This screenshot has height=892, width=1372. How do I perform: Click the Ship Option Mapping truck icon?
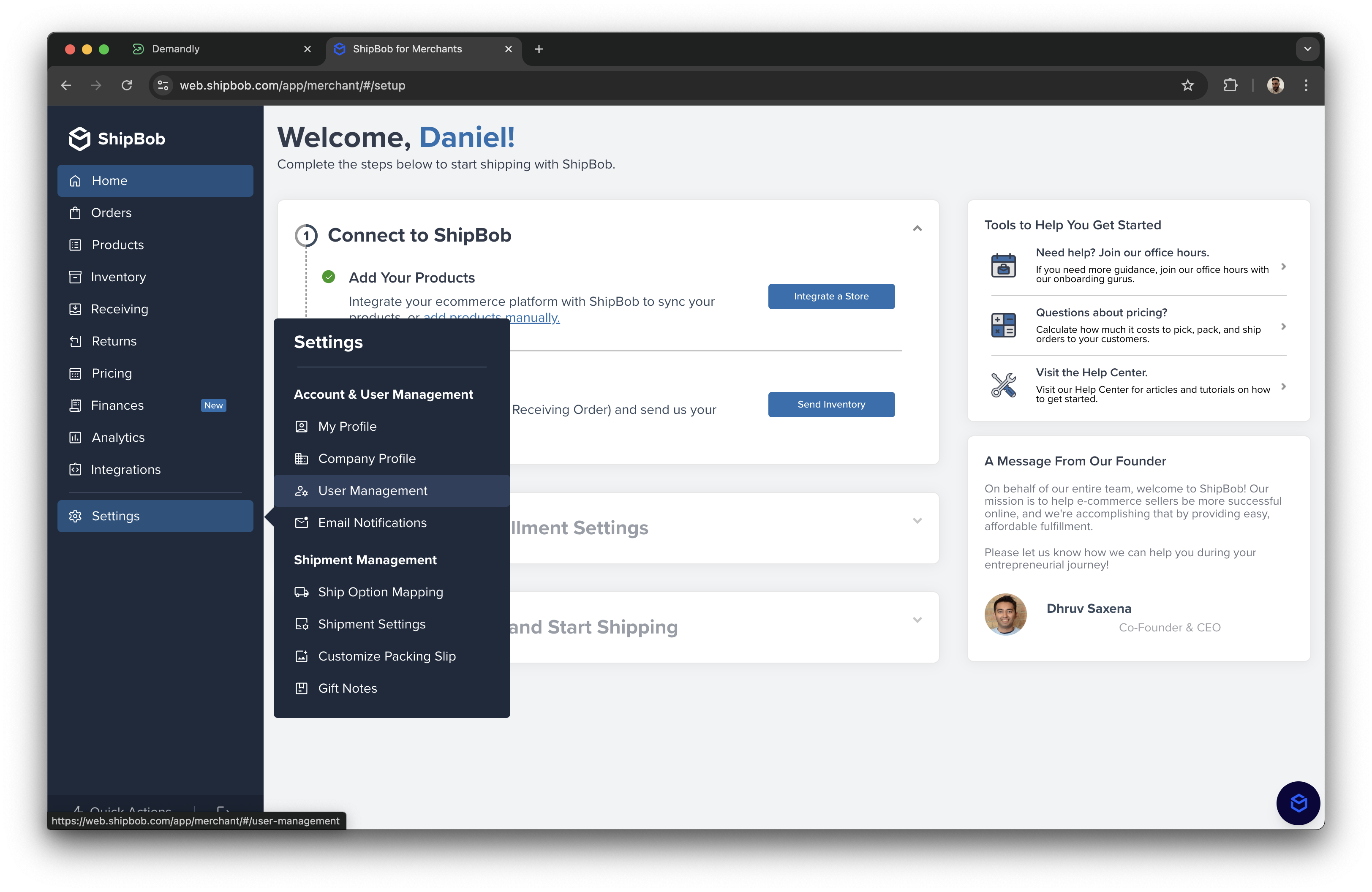[302, 593]
